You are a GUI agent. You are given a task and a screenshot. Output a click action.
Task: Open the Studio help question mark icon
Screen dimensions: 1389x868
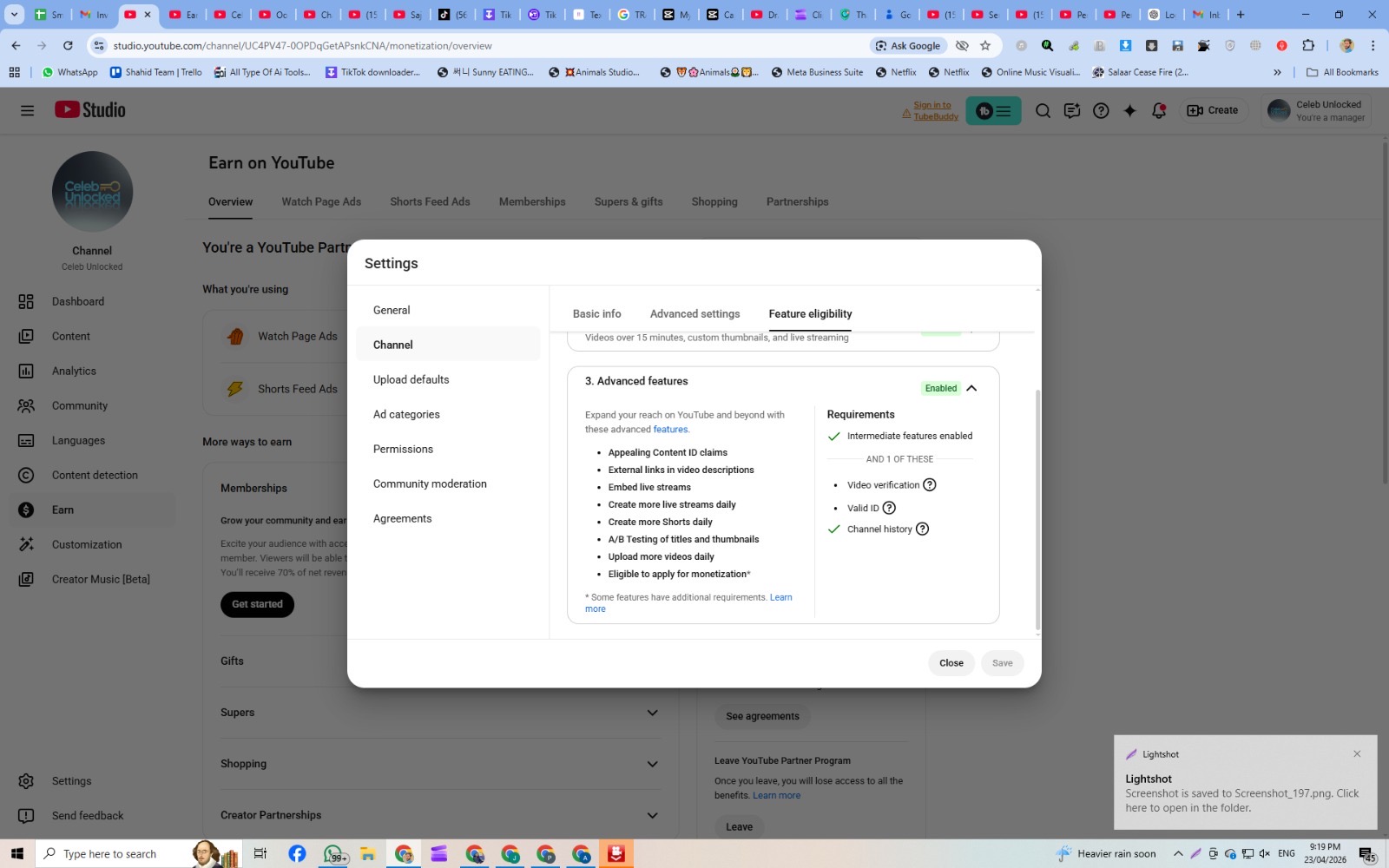tap(1101, 110)
